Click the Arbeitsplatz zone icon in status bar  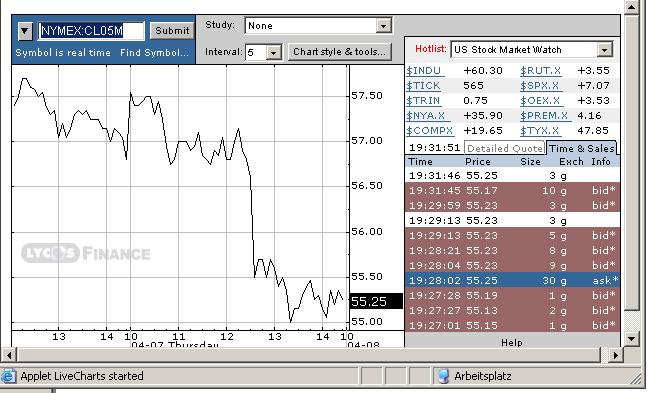click(443, 376)
